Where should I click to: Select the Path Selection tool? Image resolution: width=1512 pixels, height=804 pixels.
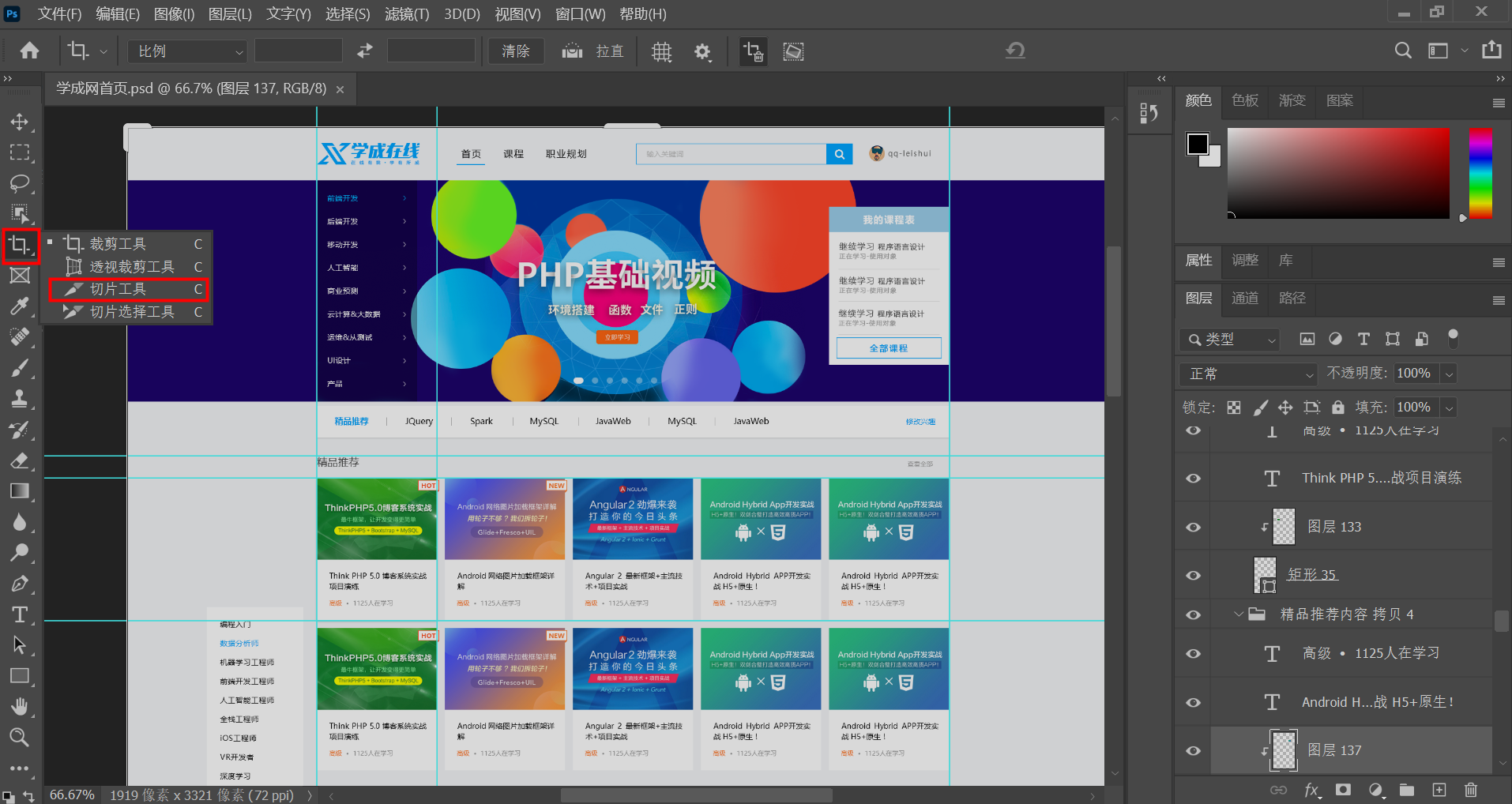pyautogui.click(x=20, y=645)
